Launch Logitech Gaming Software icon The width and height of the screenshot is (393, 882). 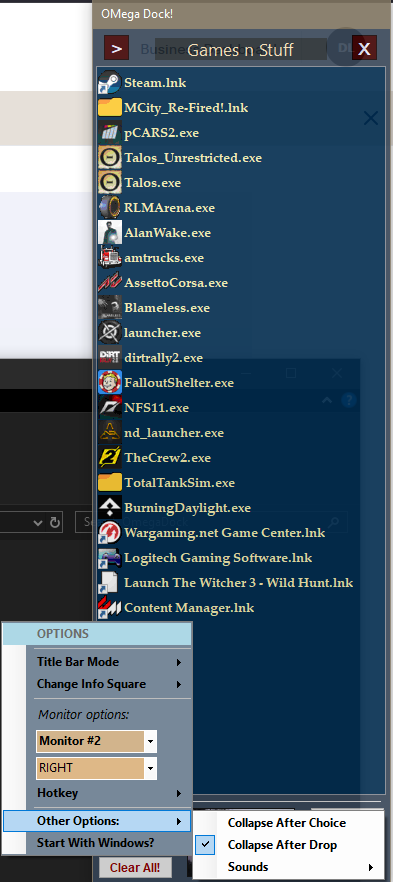(x=110, y=557)
